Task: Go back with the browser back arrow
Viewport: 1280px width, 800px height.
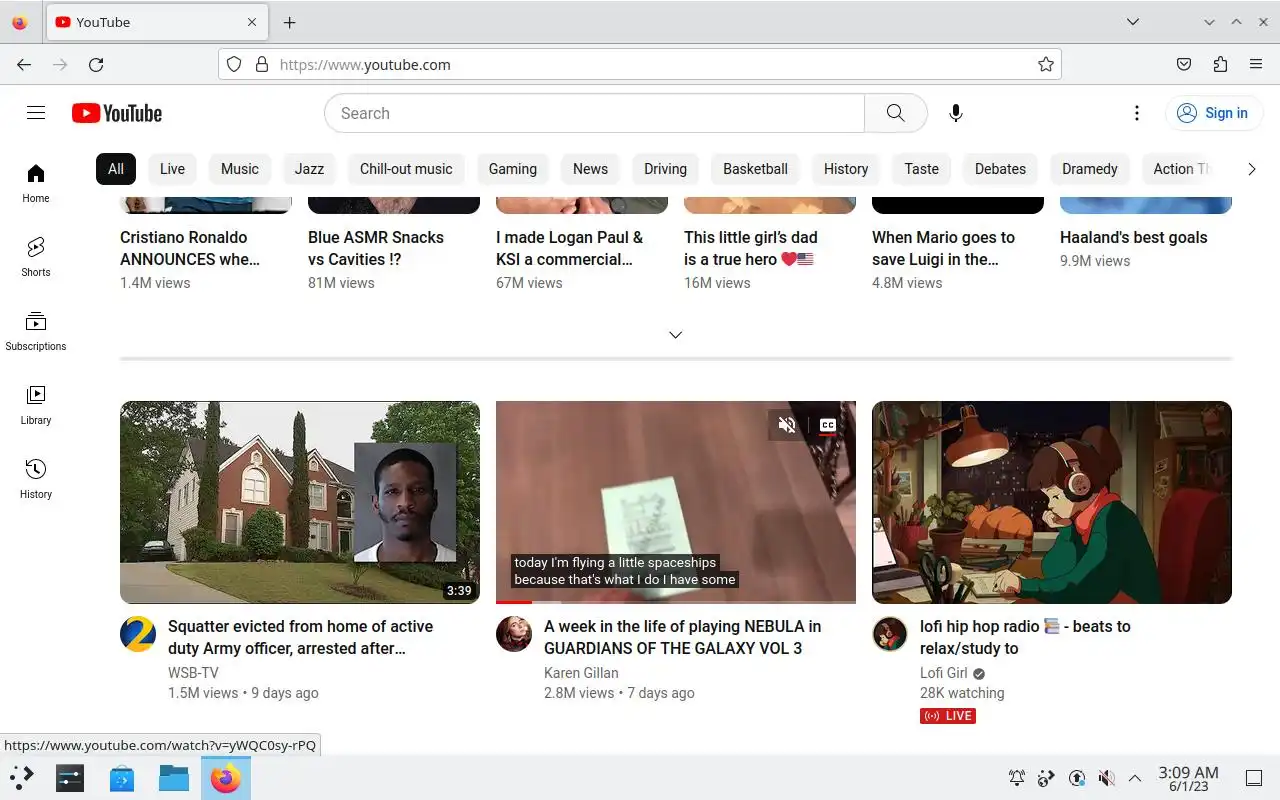Action: (x=24, y=64)
